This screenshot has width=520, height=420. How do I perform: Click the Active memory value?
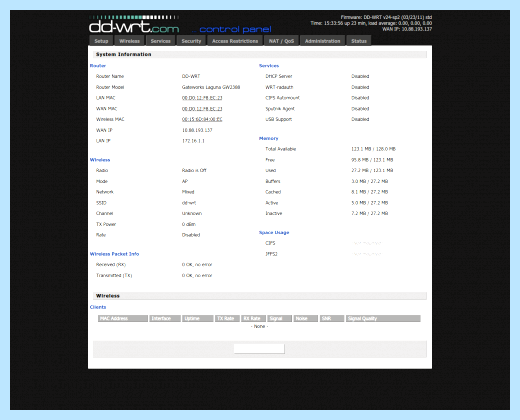(x=369, y=203)
